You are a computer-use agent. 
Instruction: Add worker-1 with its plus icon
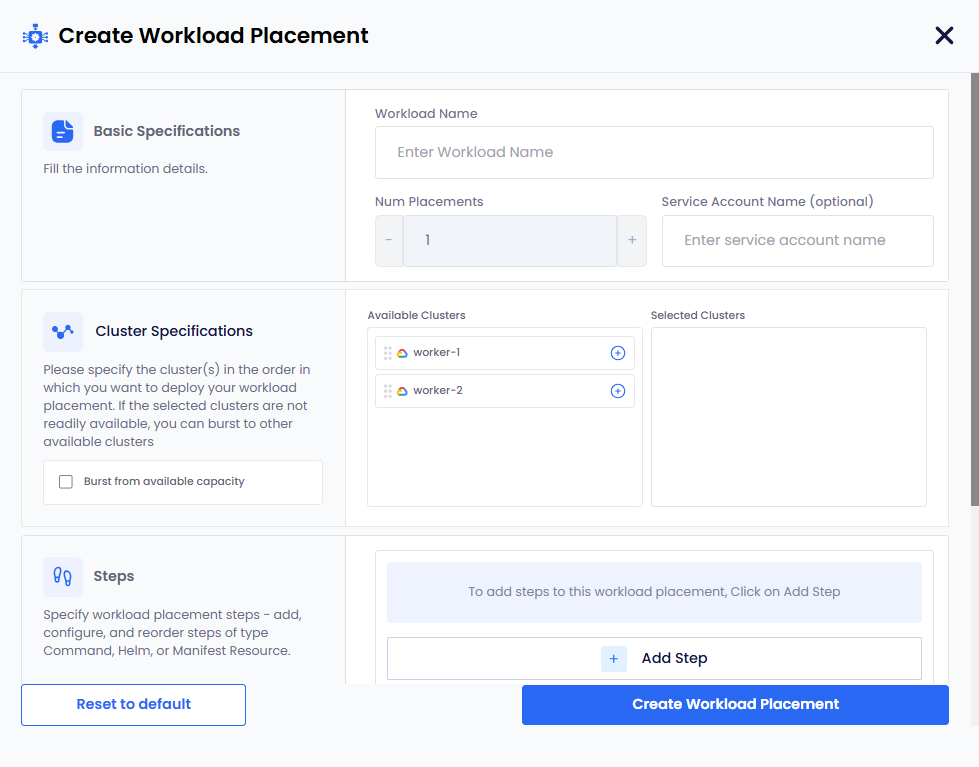tap(617, 353)
